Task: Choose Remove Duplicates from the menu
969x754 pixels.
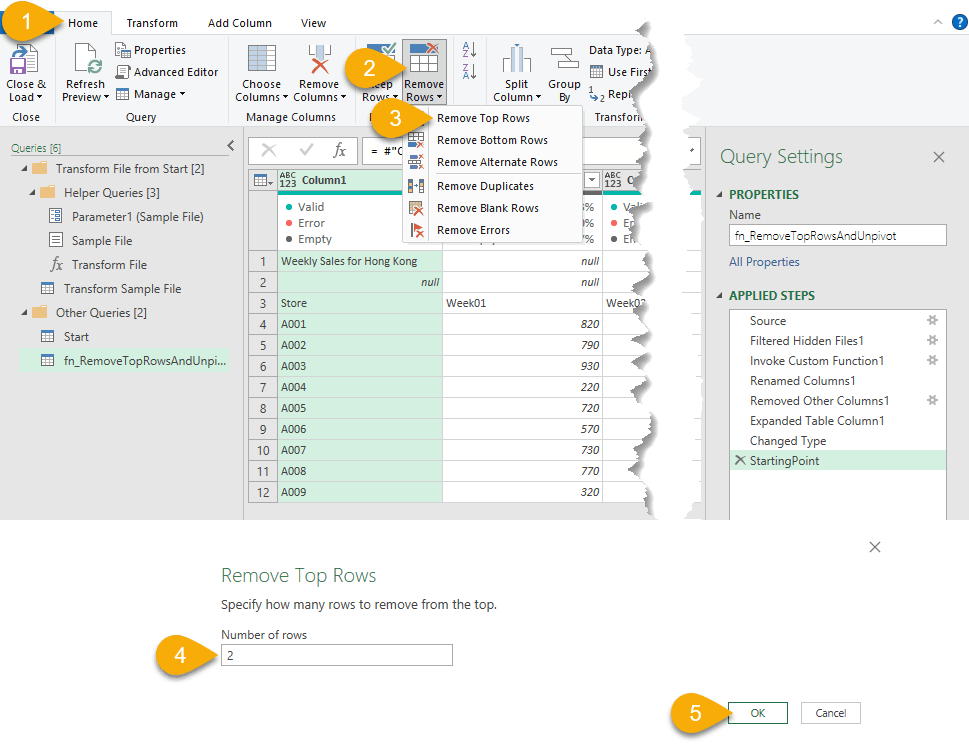Action: [485, 186]
